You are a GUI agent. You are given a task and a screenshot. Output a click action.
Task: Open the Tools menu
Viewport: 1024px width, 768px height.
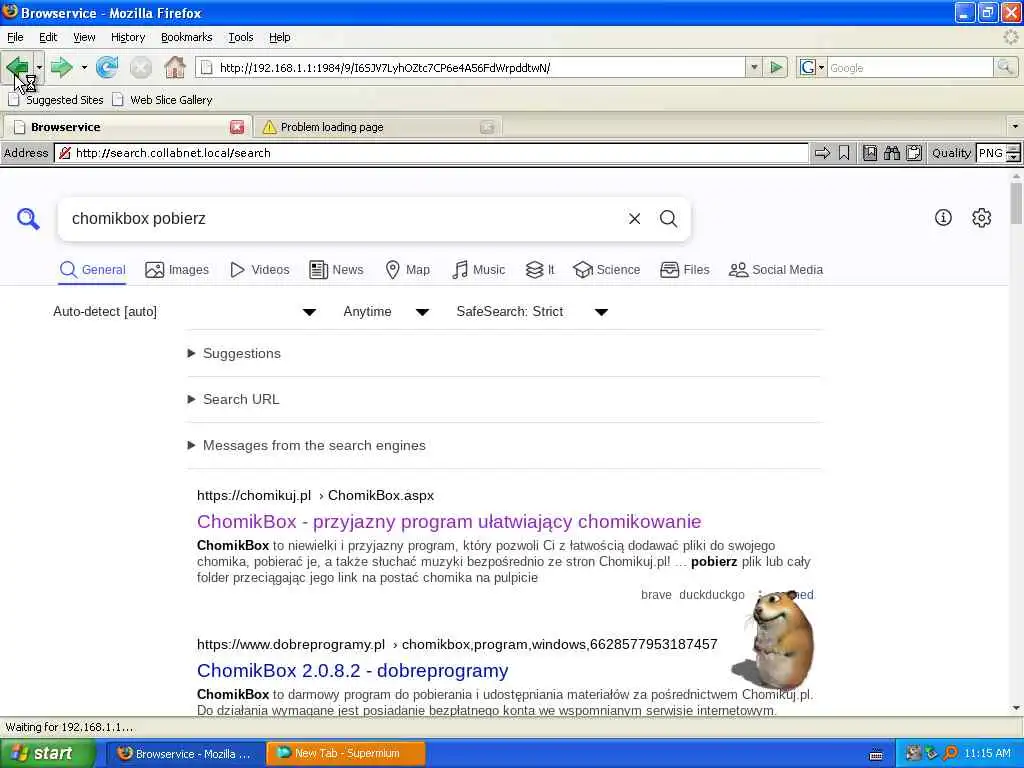click(x=240, y=37)
